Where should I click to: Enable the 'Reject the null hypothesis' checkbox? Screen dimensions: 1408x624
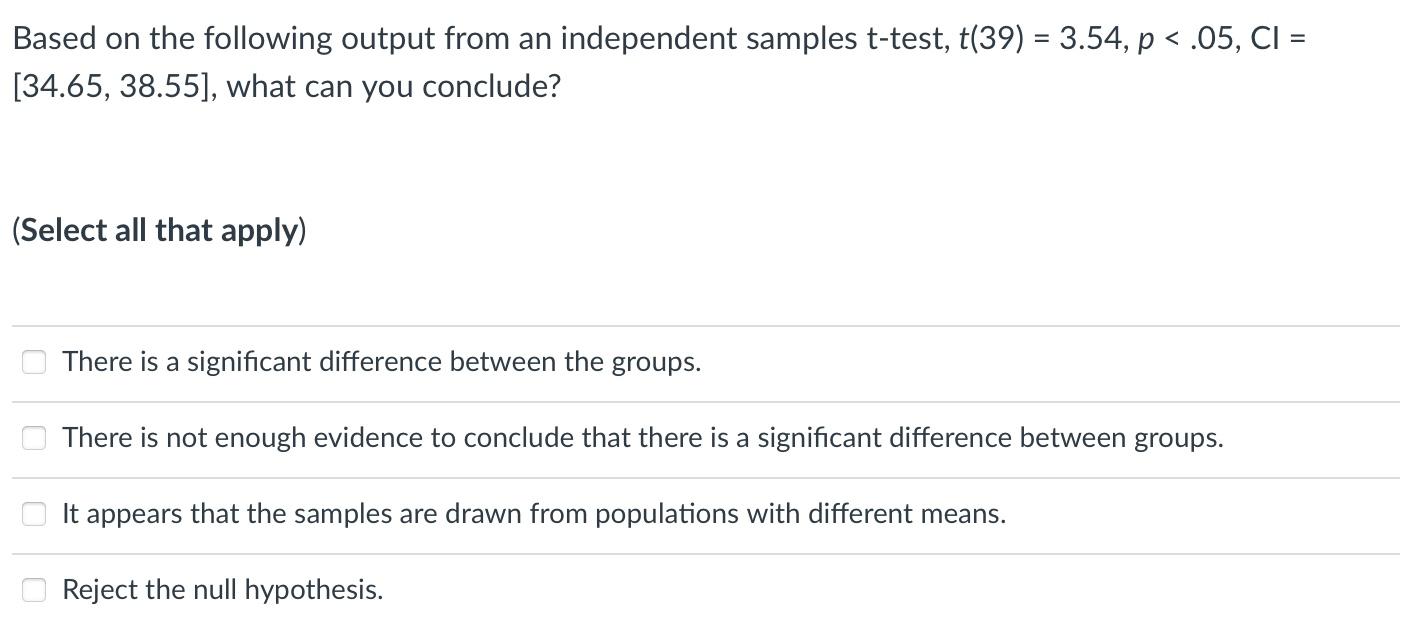[34, 590]
